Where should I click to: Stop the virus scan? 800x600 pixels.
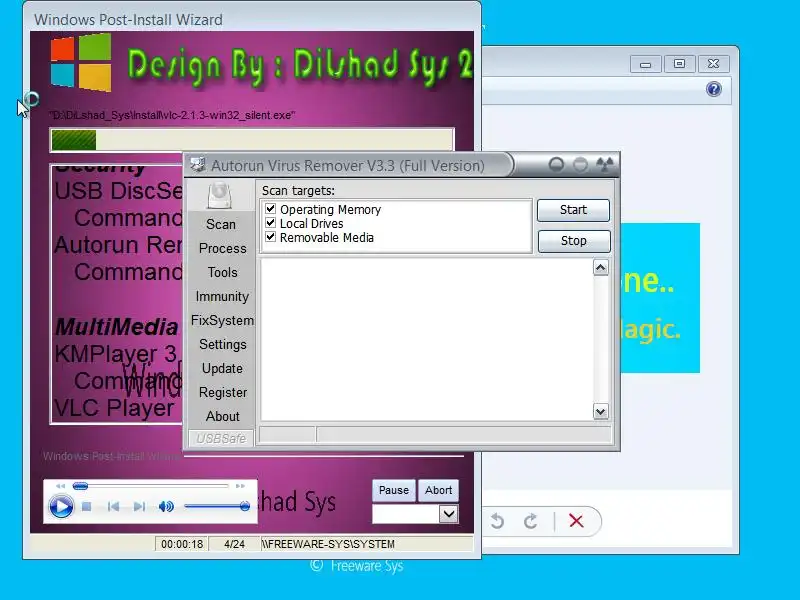[573, 241]
